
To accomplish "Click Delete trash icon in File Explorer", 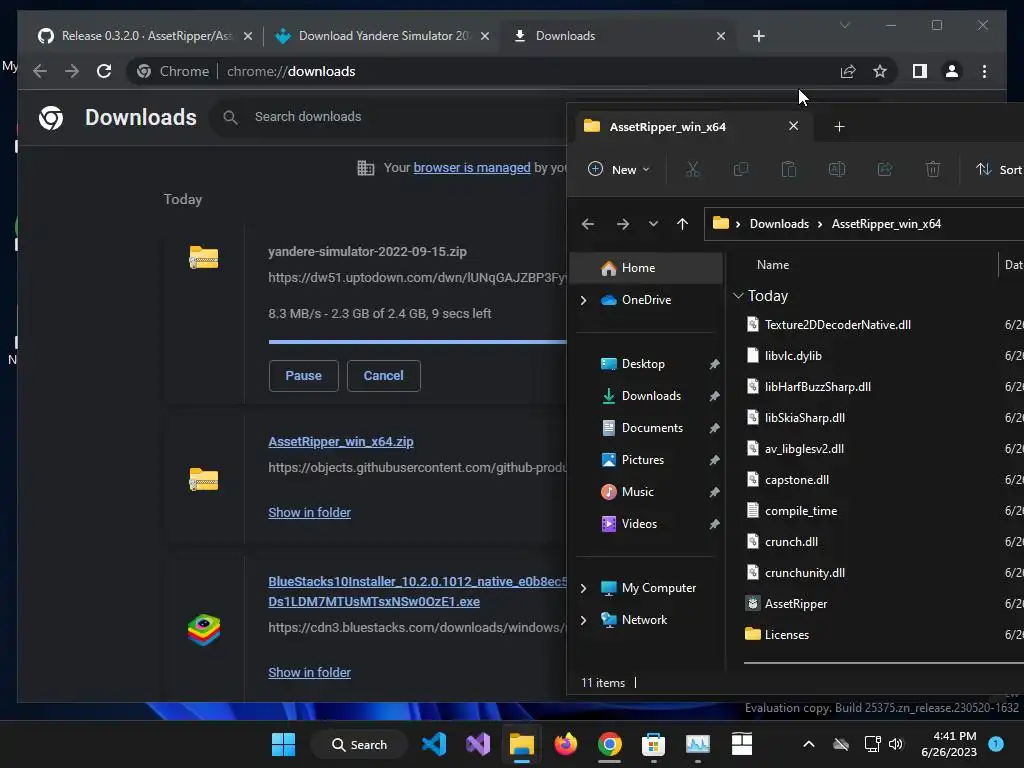I will click(933, 170).
